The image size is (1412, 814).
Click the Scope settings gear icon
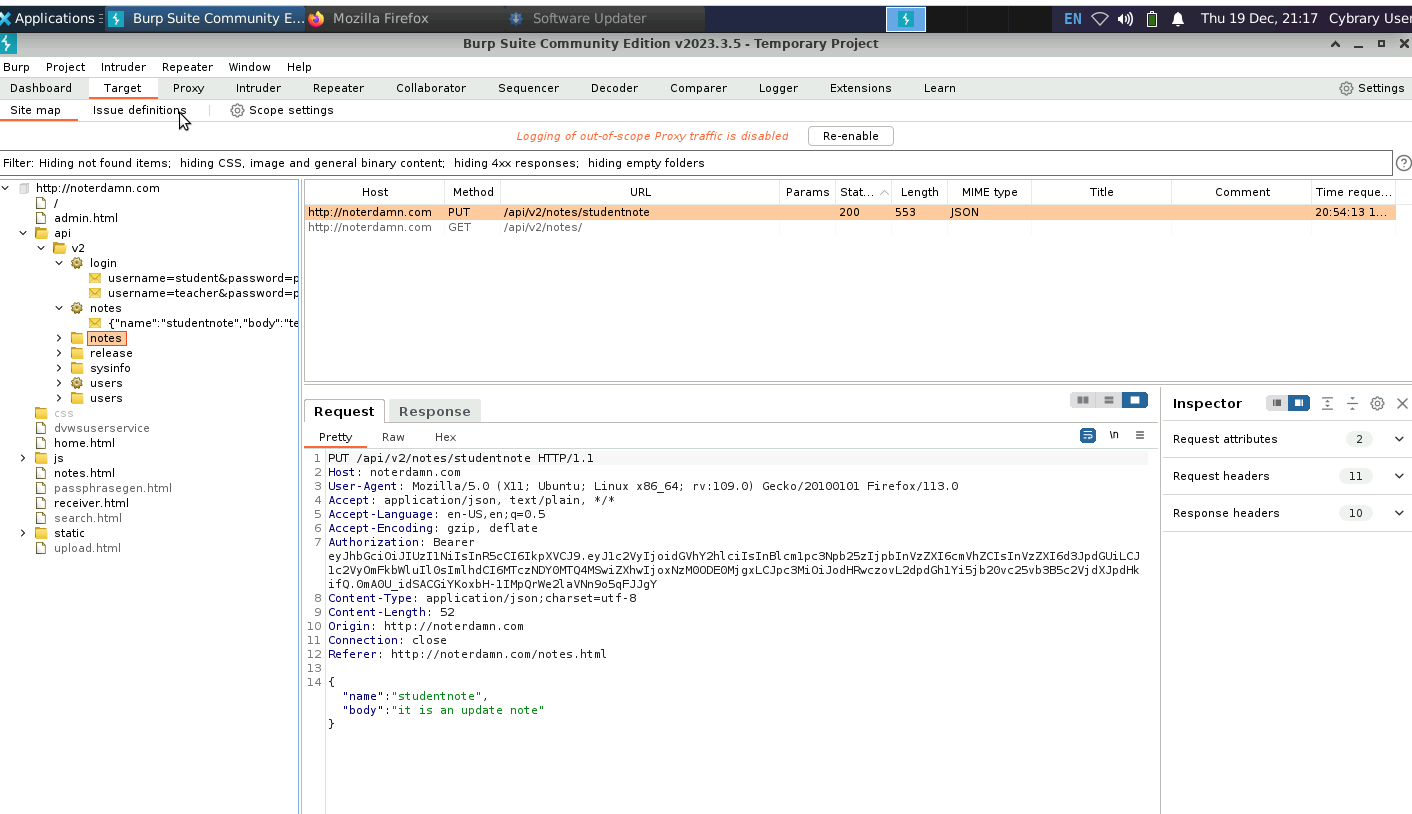tap(237, 110)
